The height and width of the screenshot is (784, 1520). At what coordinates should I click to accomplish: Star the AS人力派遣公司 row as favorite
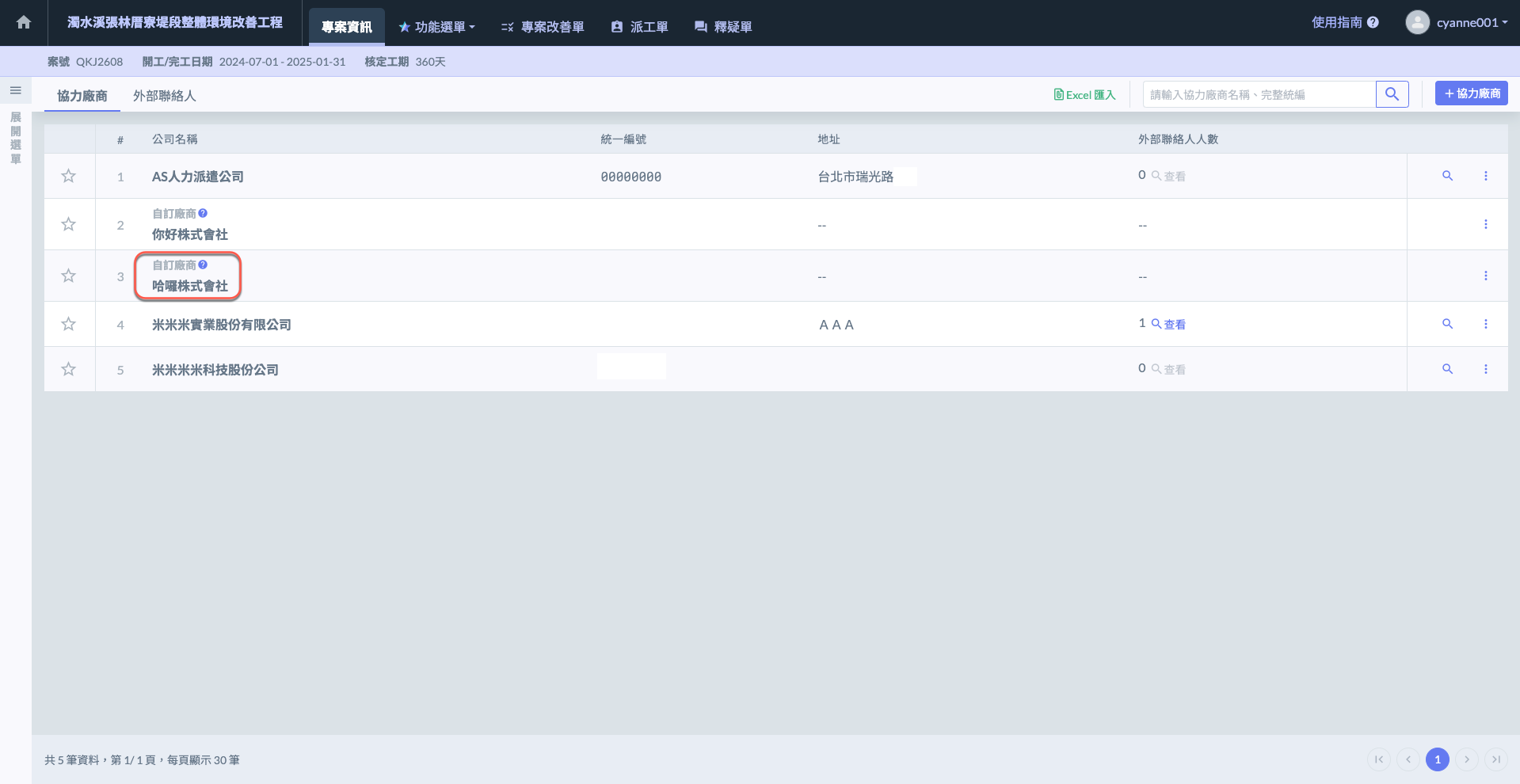(x=69, y=176)
